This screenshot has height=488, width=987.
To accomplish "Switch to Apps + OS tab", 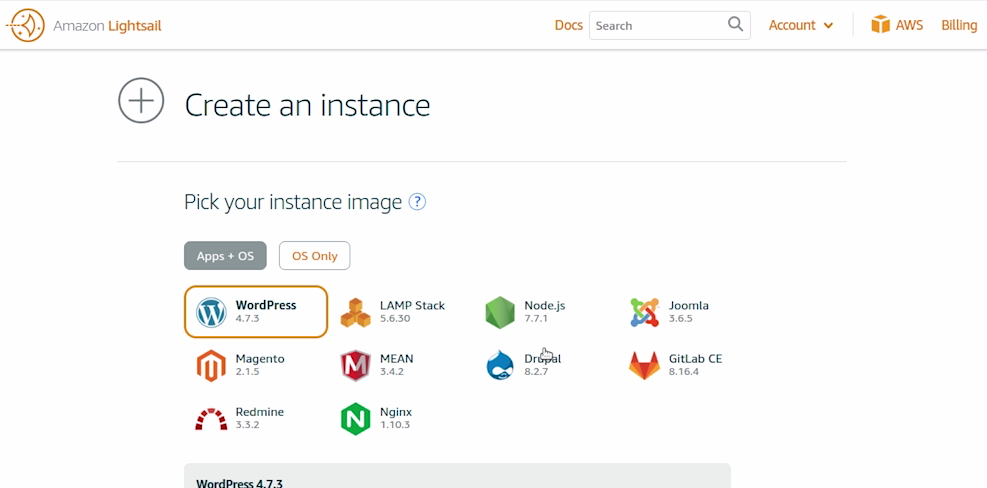I will [x=225, y=256].
